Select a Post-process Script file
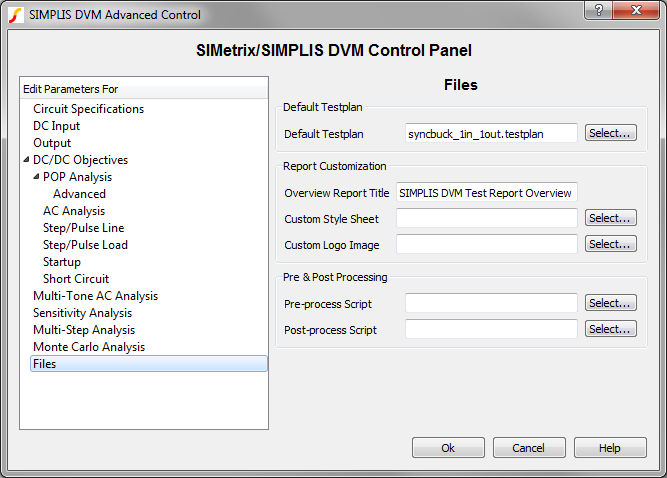 [x=610, y=329]
